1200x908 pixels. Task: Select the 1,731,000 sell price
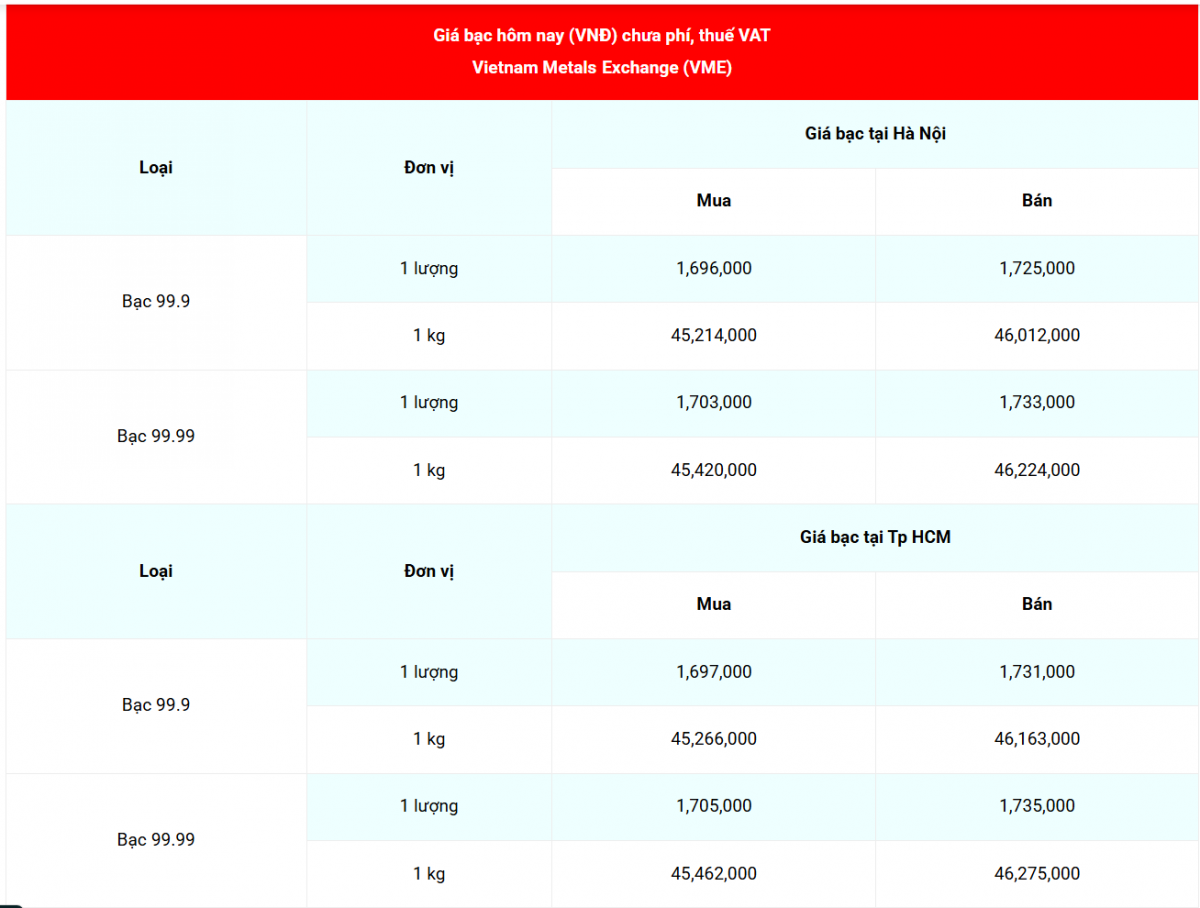(1037, 672)
